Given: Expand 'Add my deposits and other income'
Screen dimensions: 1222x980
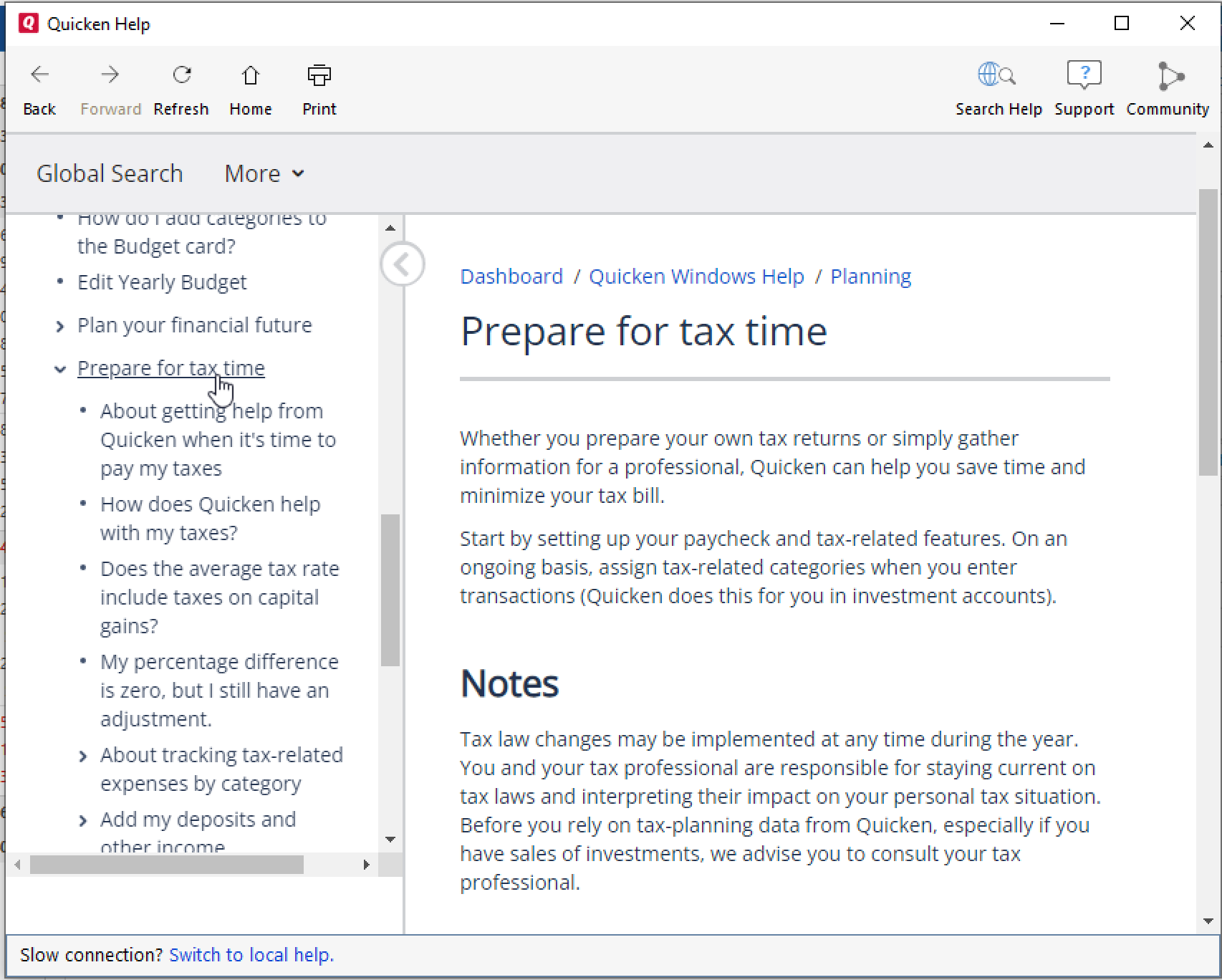Looking at the screenshot, I should coord(83,820).
